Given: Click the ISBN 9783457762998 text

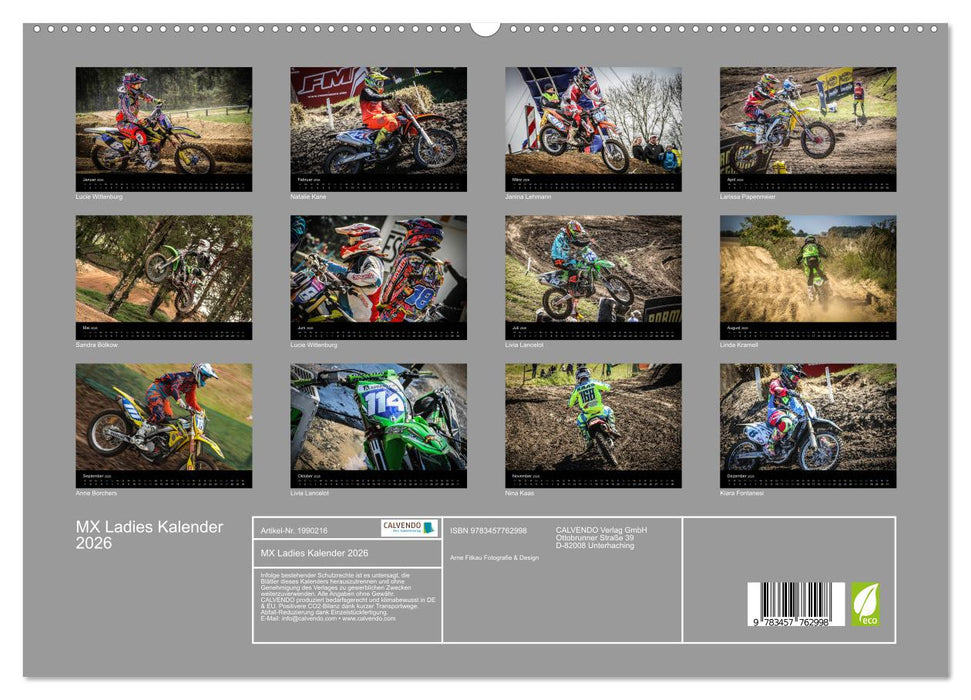Looking at the screenshot, I should tap(489, 531).
